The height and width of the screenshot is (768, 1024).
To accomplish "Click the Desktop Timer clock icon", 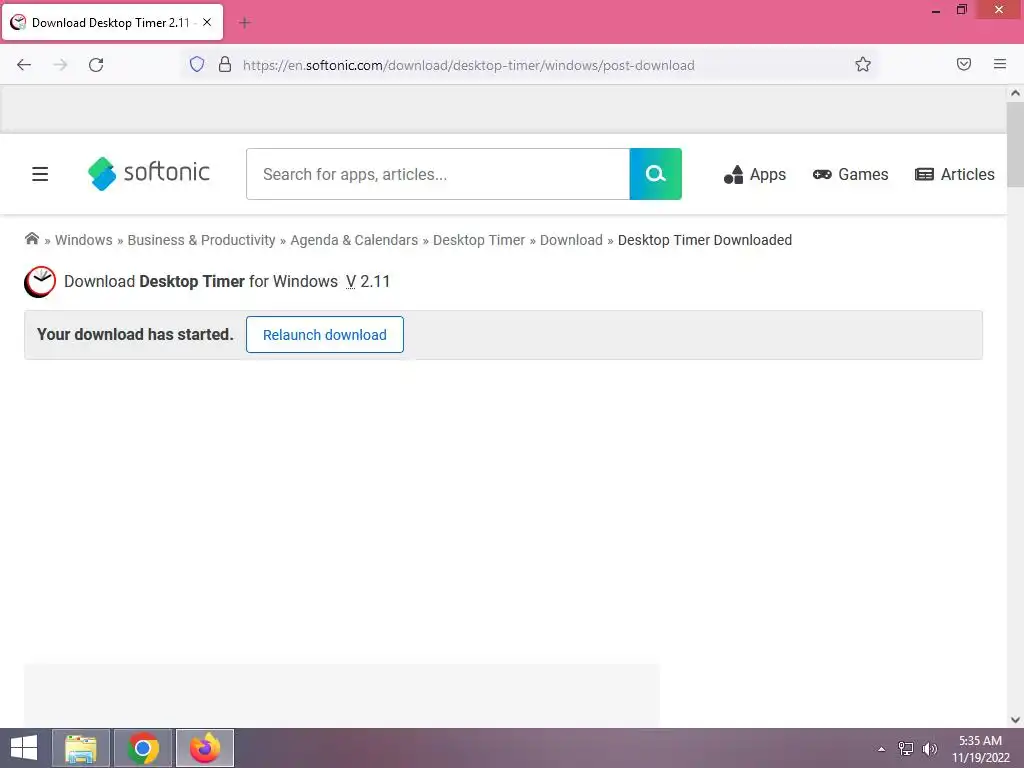I will coord(40,281).
